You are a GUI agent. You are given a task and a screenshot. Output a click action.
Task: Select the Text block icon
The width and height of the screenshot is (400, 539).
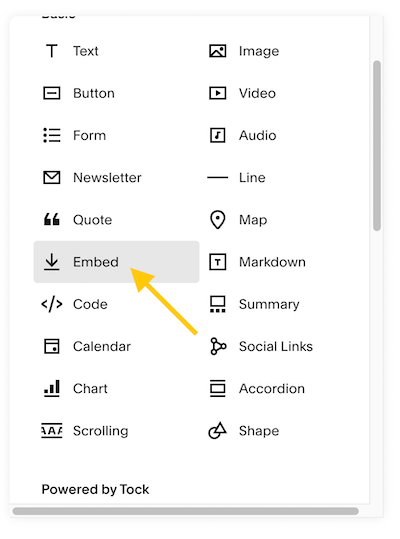point(52,51)
